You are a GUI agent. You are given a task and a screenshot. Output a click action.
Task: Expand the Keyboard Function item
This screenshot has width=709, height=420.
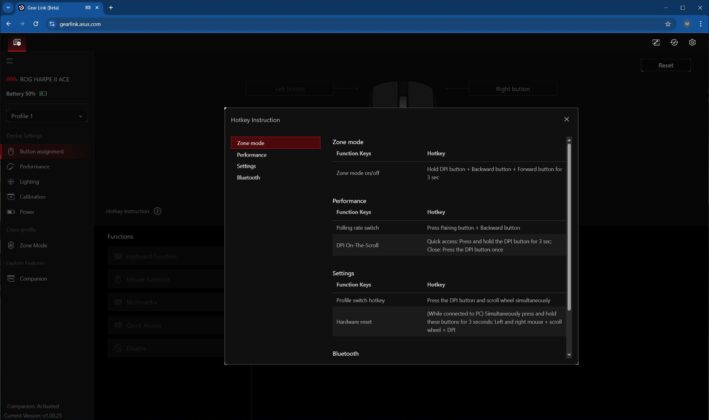pyautogui.click(x=166, y=256)
